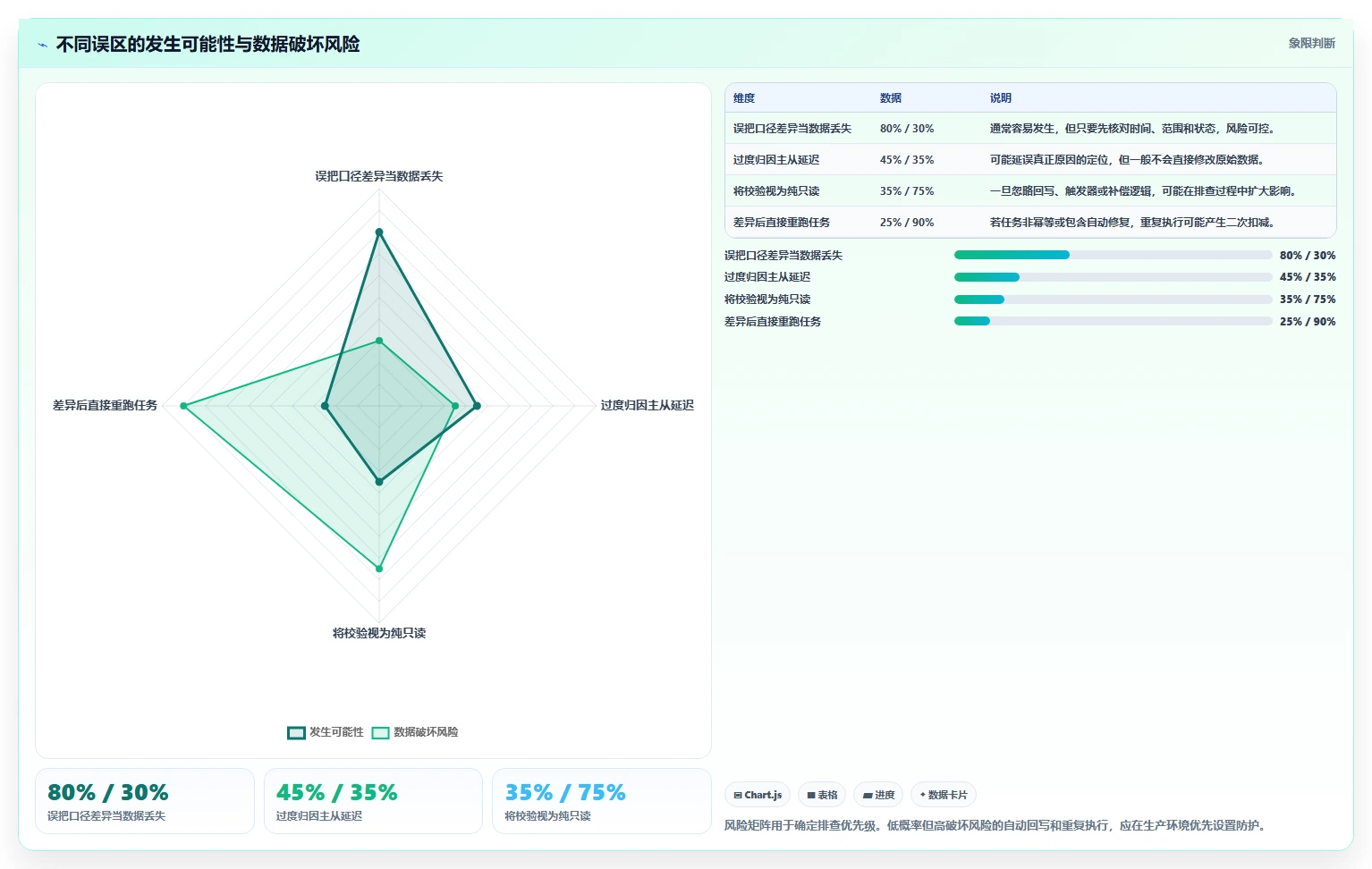The image size is (1372, 869).
Task: Click the 将校验视为纯只读 radar axis label
Action: [379, 633]
